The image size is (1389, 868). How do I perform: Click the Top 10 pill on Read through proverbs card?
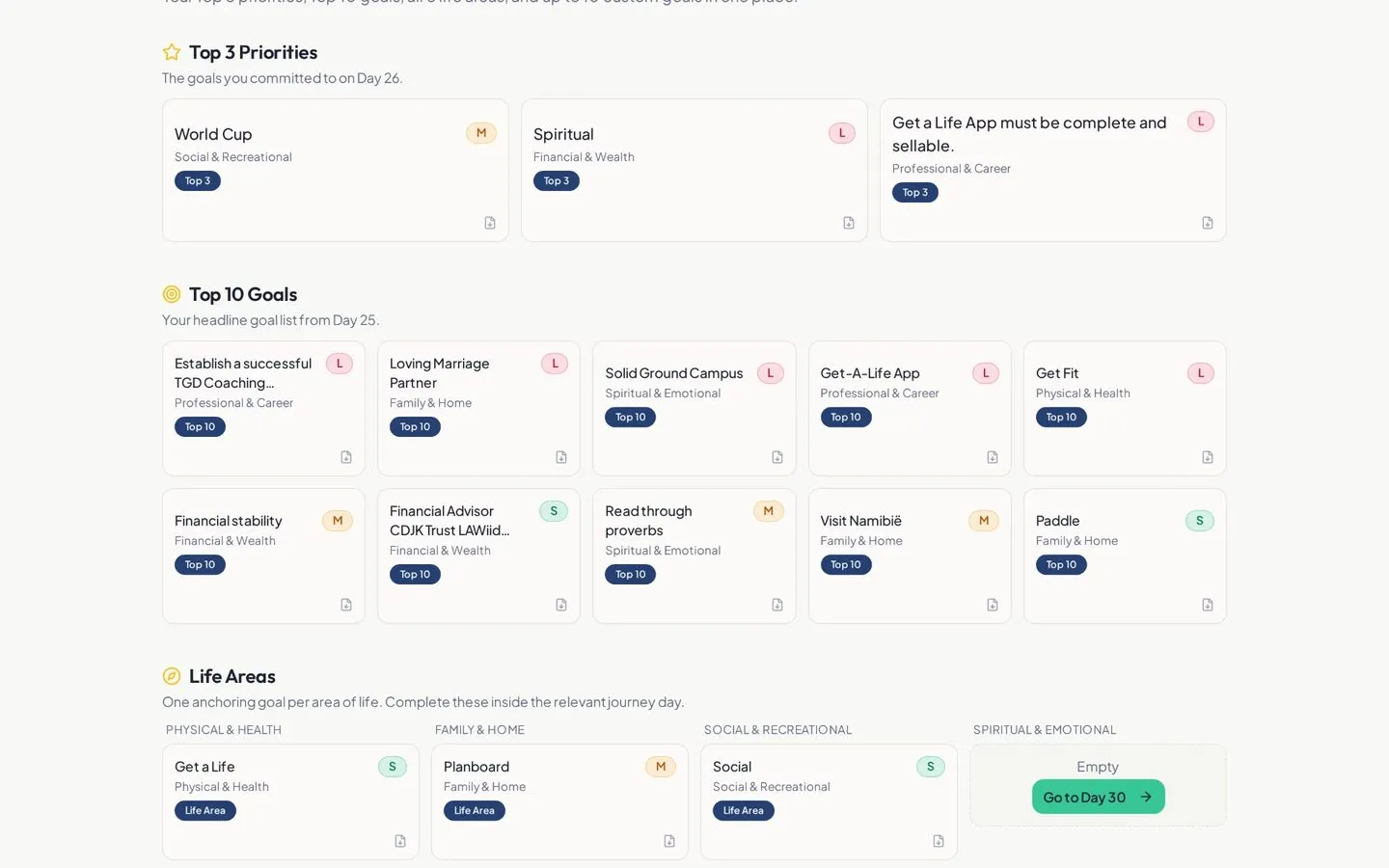(631, 574)
